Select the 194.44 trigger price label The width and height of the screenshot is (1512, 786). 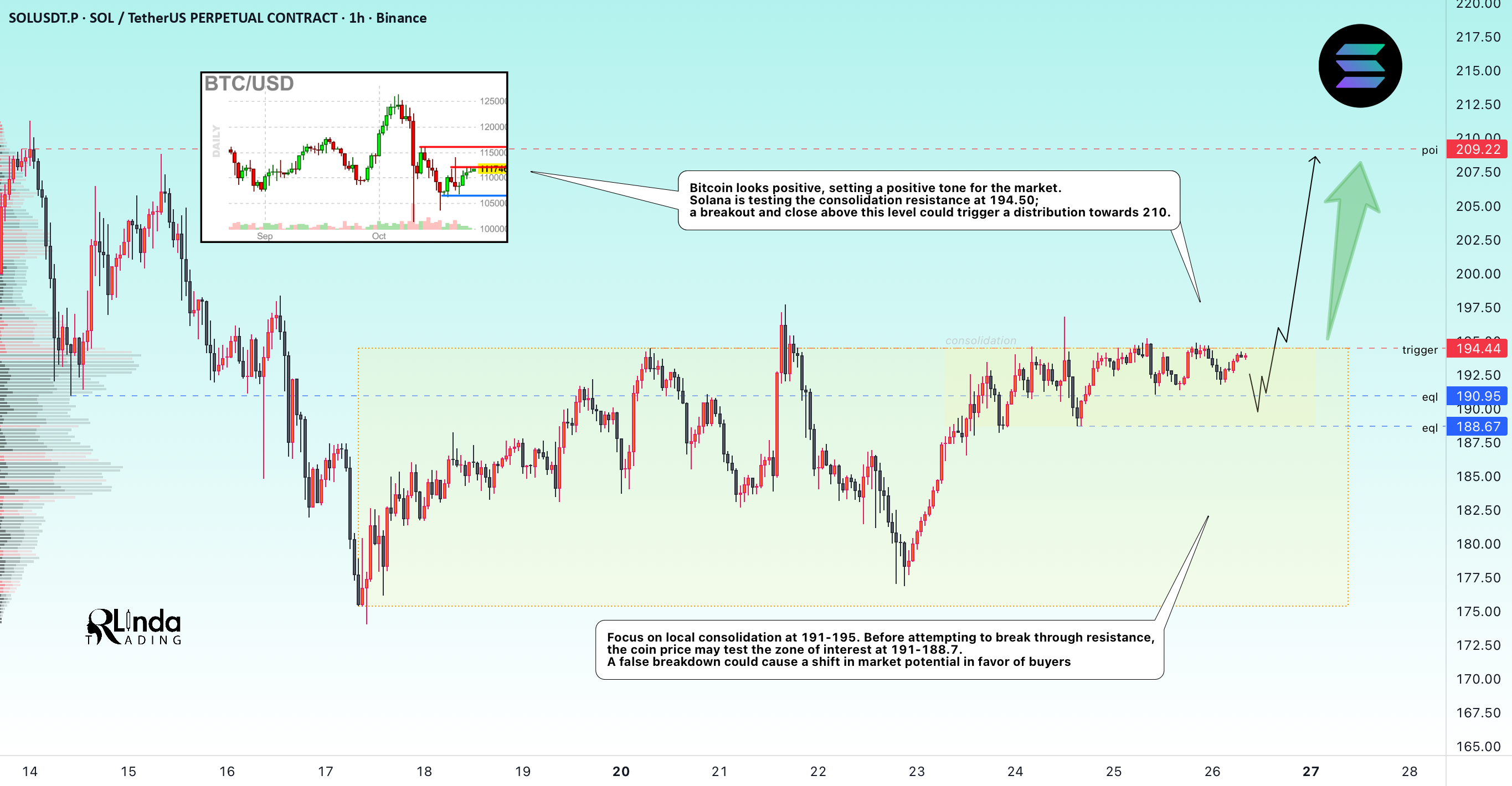pyautogui.click(x=1477, y=349)
